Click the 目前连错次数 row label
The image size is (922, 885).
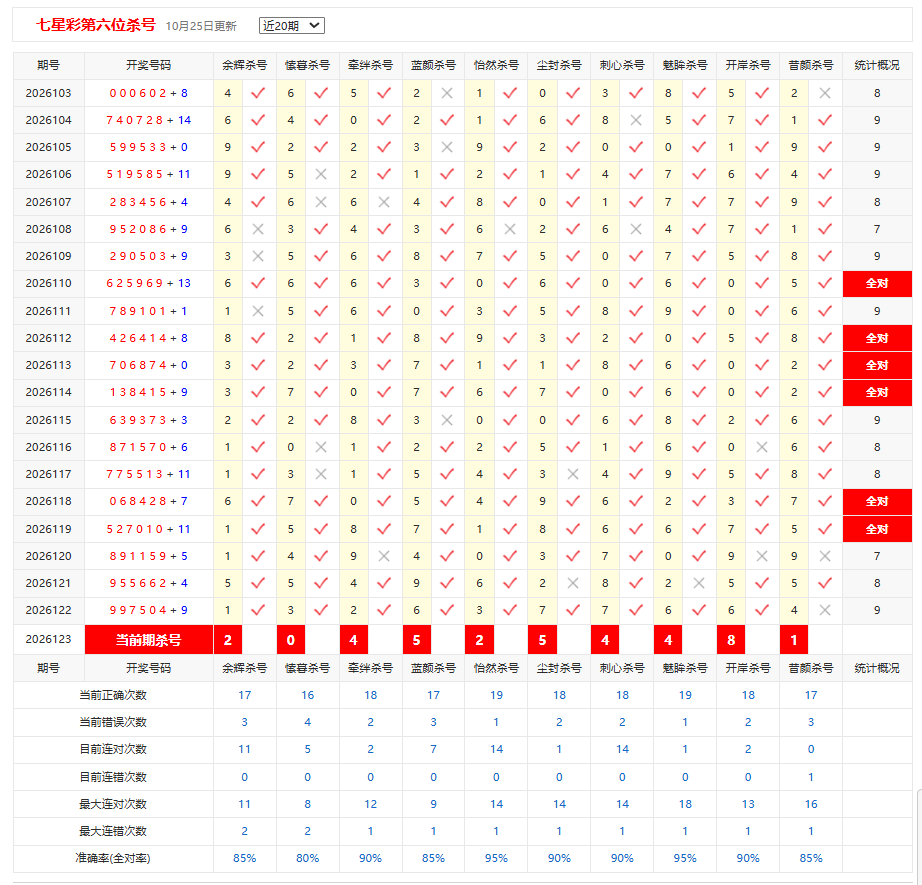[x=113, y=777]
